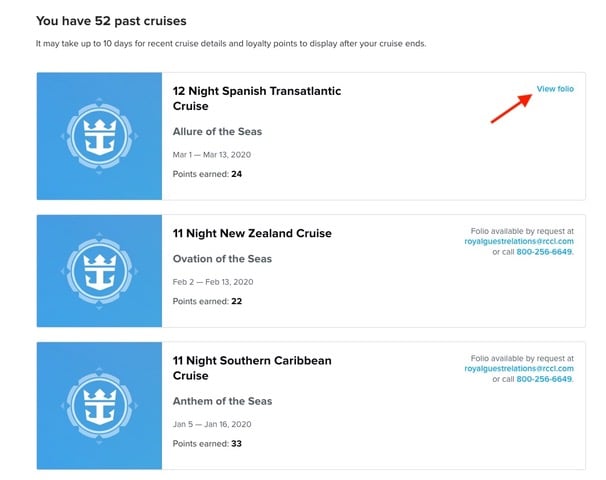The image size is (606, 480).
Task: Open View folio link for Transatlantic cruise
Action: point(555,89)
